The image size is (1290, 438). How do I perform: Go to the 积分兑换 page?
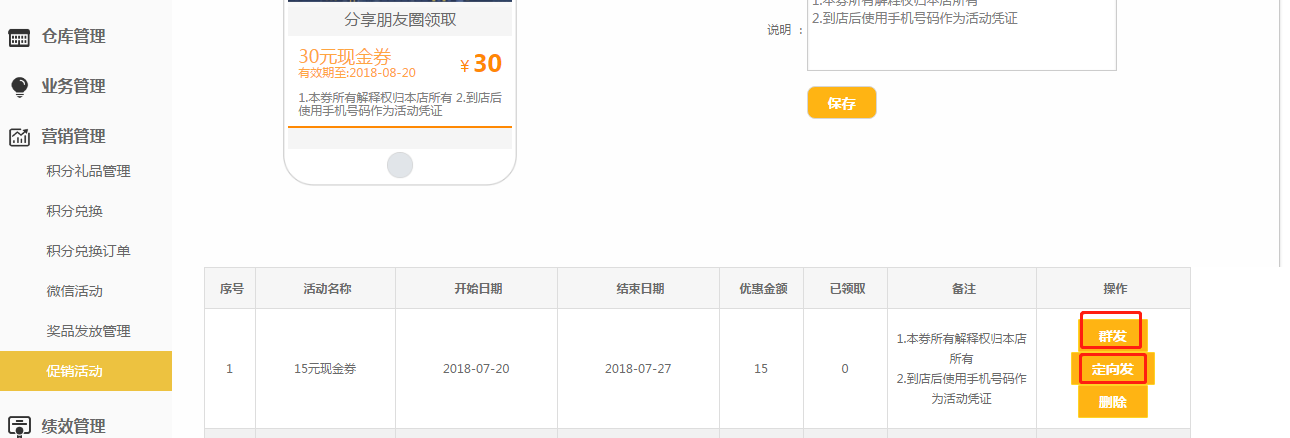pyautogui.click(x=75, y=211)
